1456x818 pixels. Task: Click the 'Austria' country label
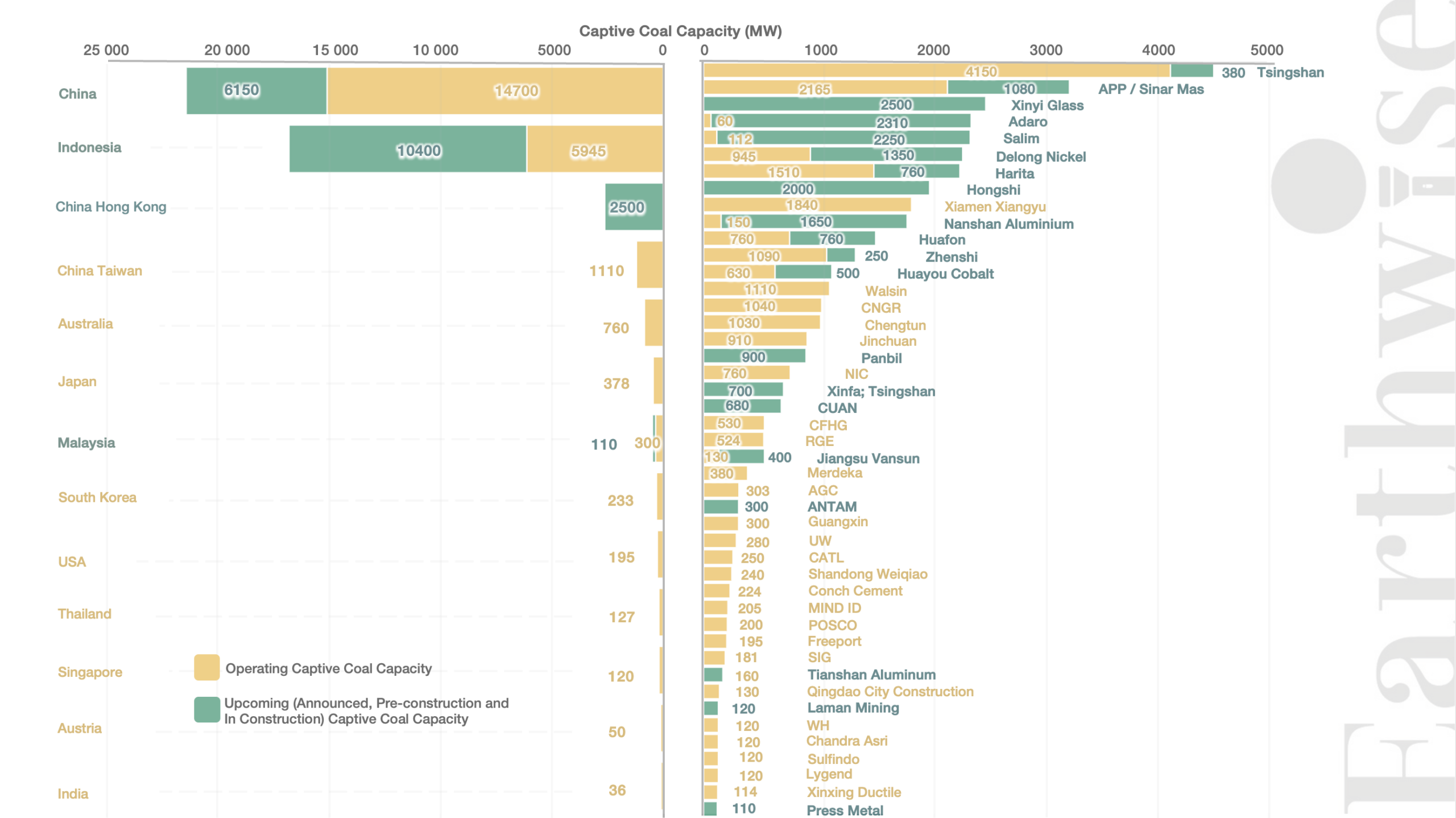pyautogui.click(x=80, y=728)
